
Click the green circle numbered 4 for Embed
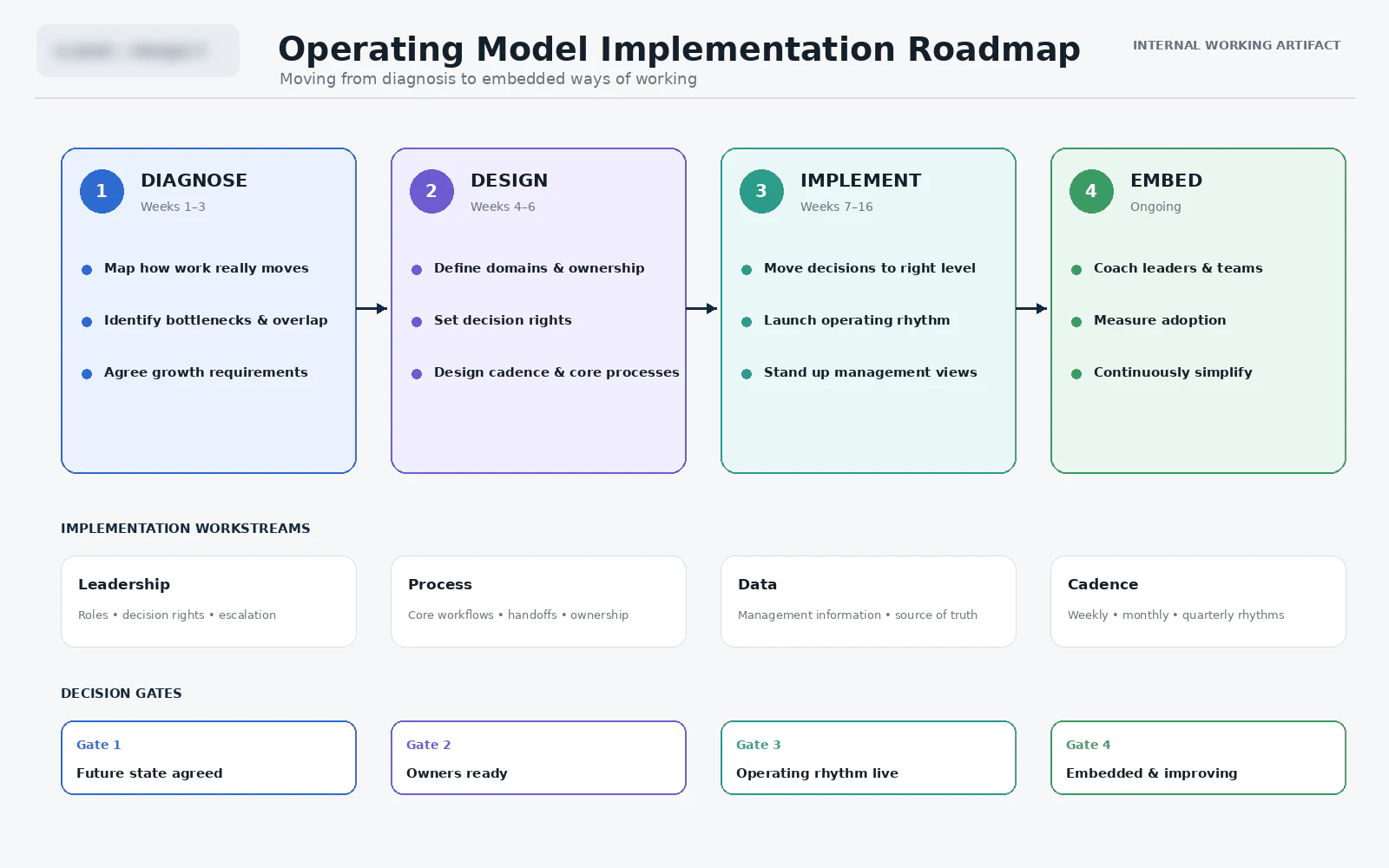point(1091,191)
